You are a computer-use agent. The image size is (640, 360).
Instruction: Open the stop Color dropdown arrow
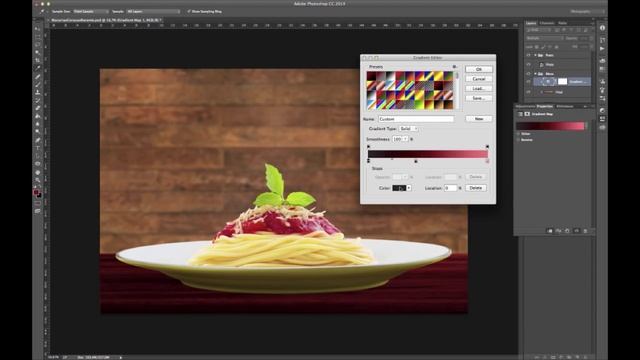[x=409, y=188]
